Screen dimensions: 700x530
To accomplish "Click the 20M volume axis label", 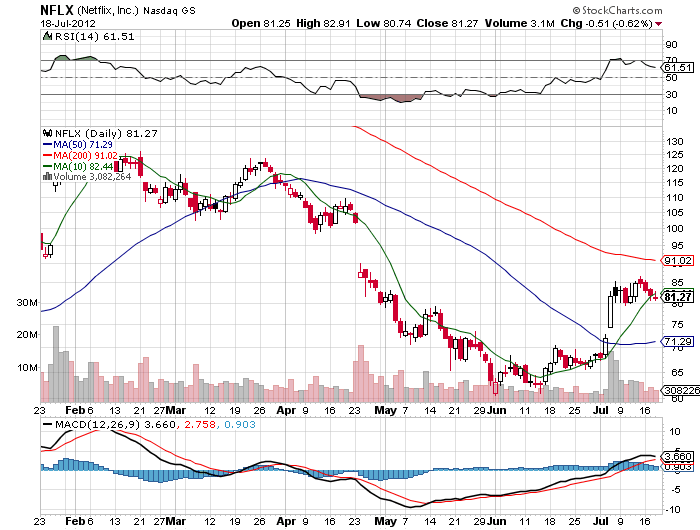I will [27, 335].
